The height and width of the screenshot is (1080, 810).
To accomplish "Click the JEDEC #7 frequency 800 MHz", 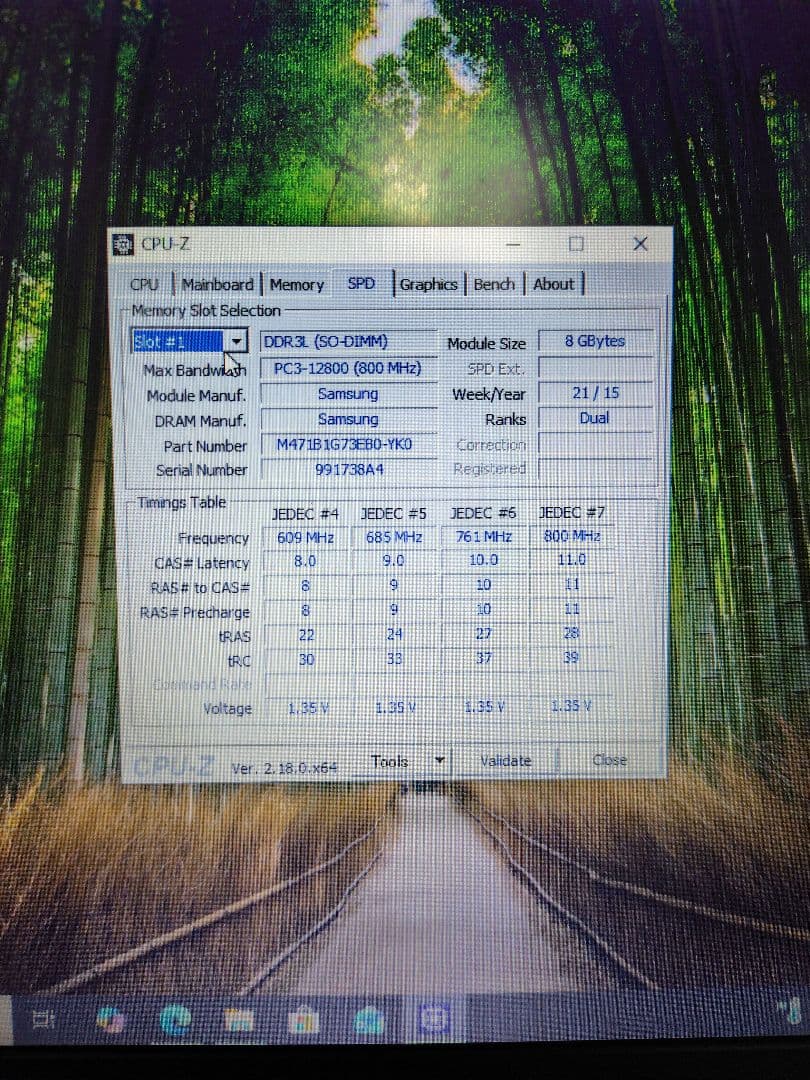I will pos(572,535).
